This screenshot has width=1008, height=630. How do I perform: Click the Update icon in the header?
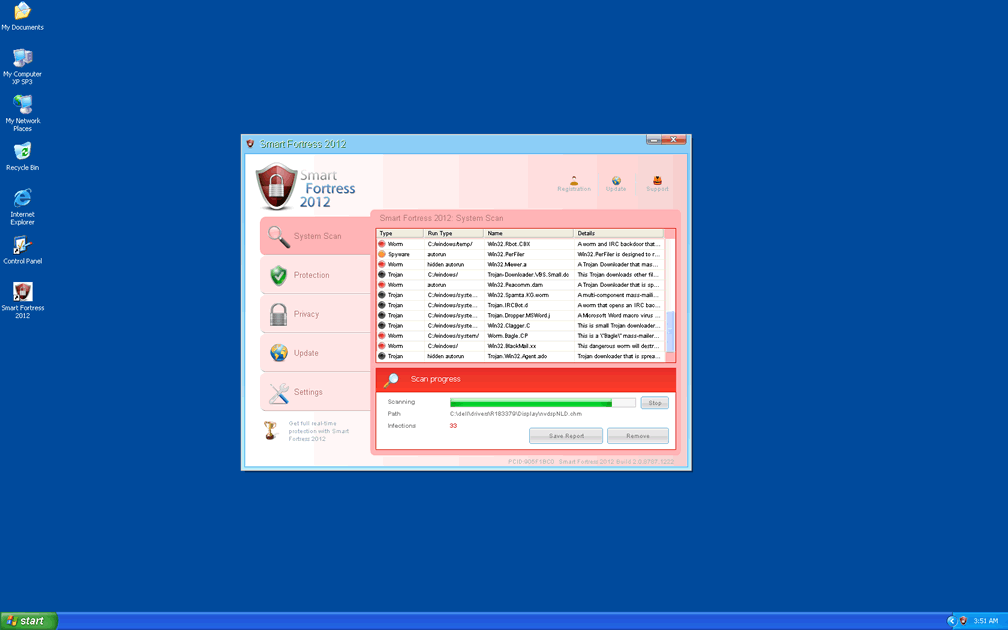tap(616, 183)
